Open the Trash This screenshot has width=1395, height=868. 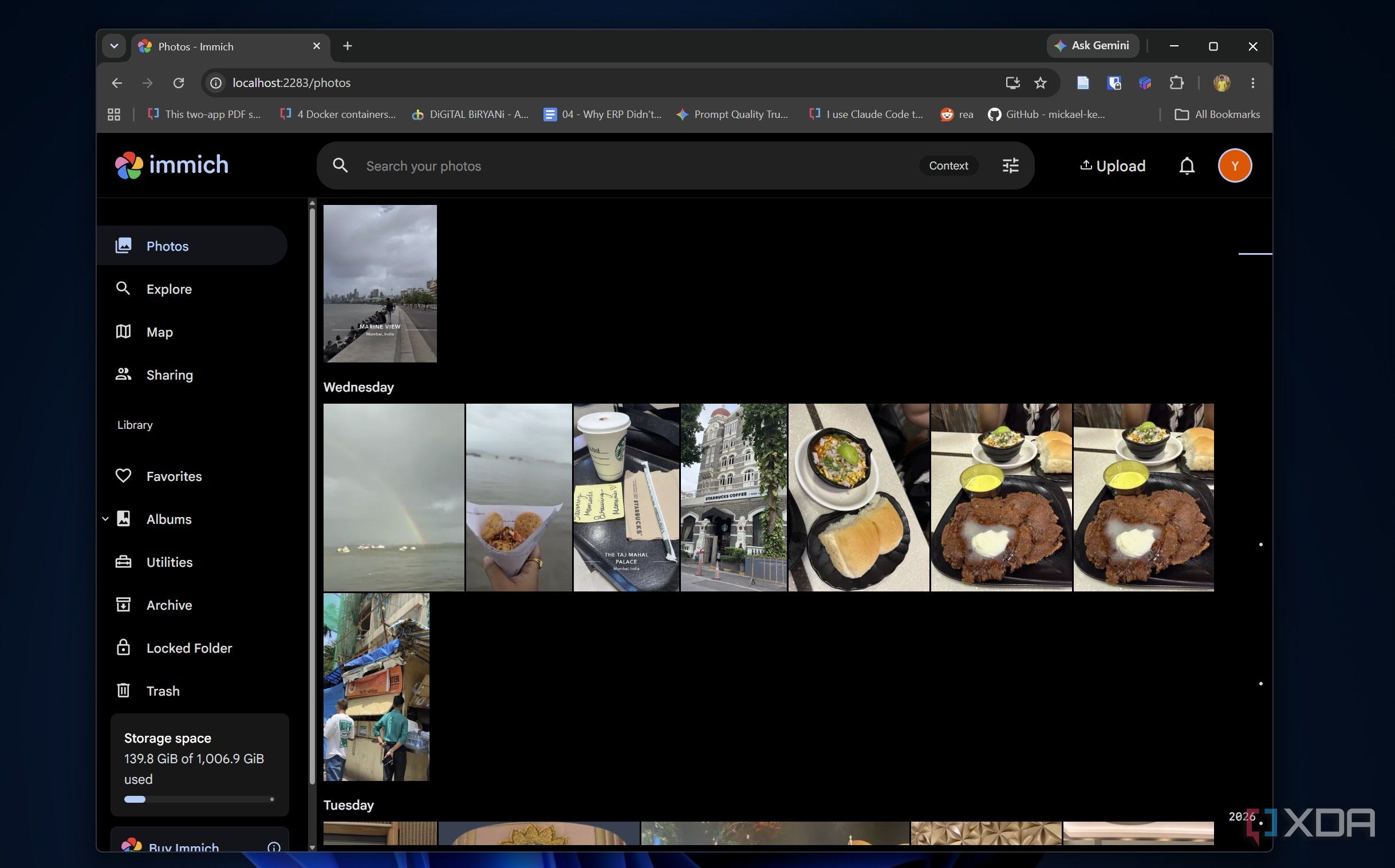click(192, 691)
